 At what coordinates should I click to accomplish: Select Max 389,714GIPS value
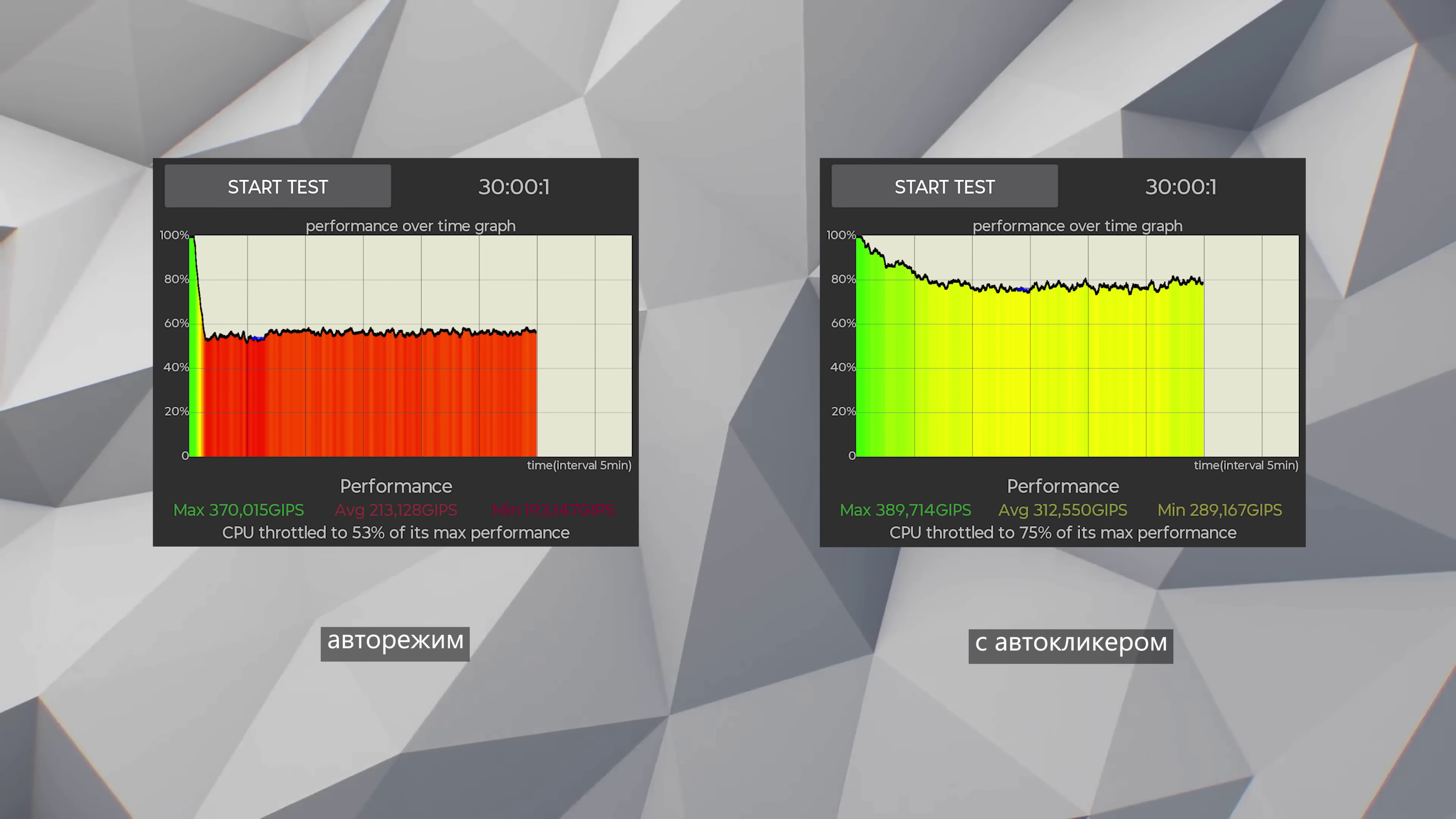pos(905,510)
